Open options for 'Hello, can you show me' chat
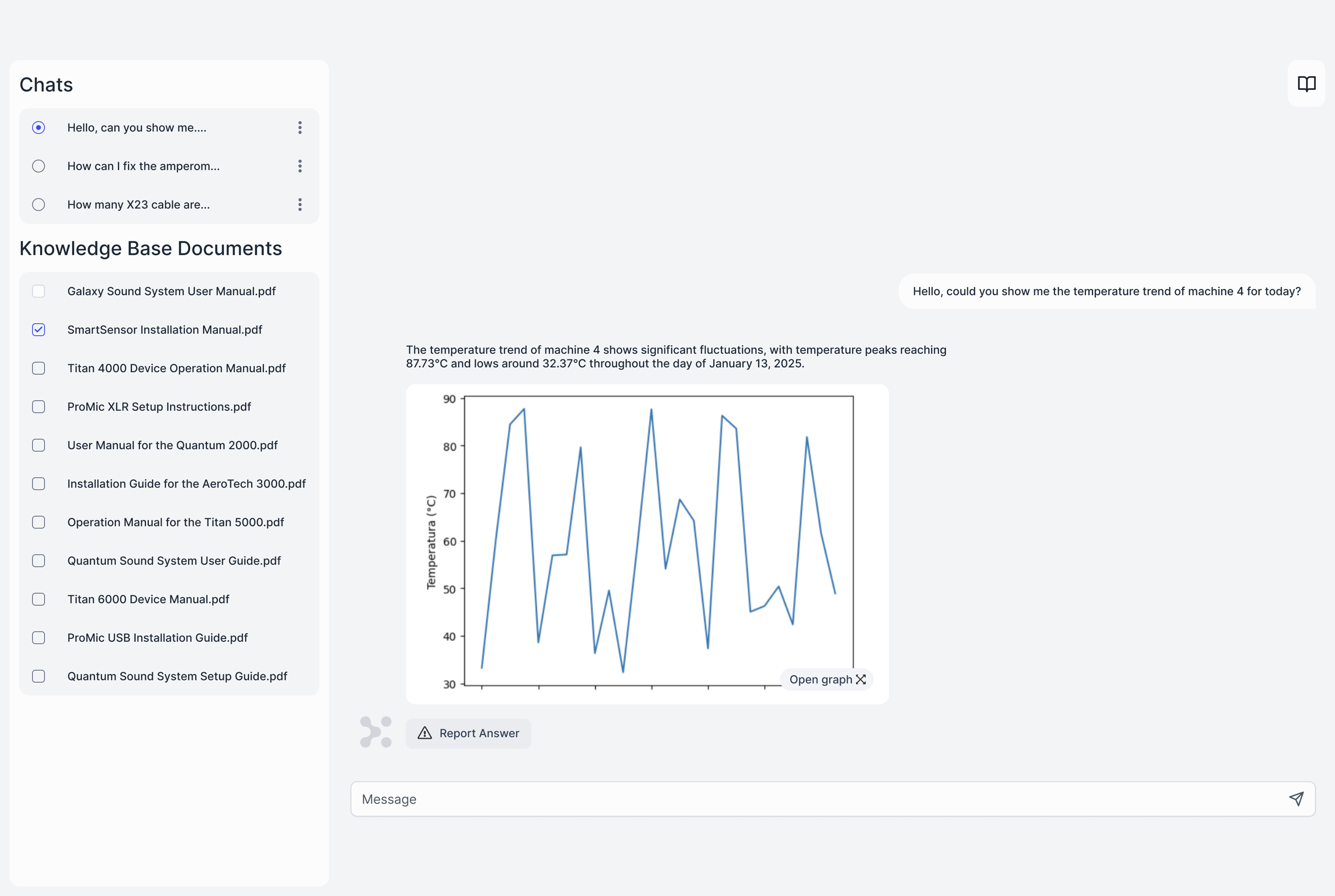The width and height of the screenshot is (1335, 896). coord(300,127)
